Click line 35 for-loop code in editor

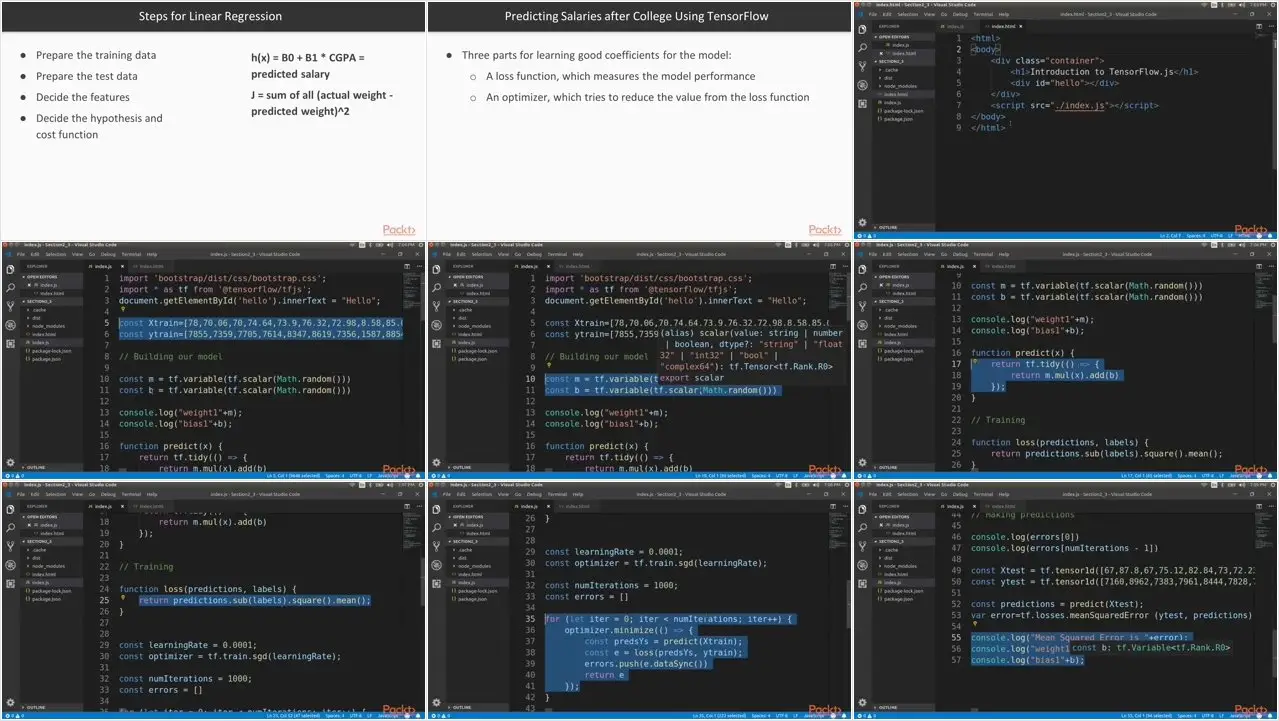(669, 619)
